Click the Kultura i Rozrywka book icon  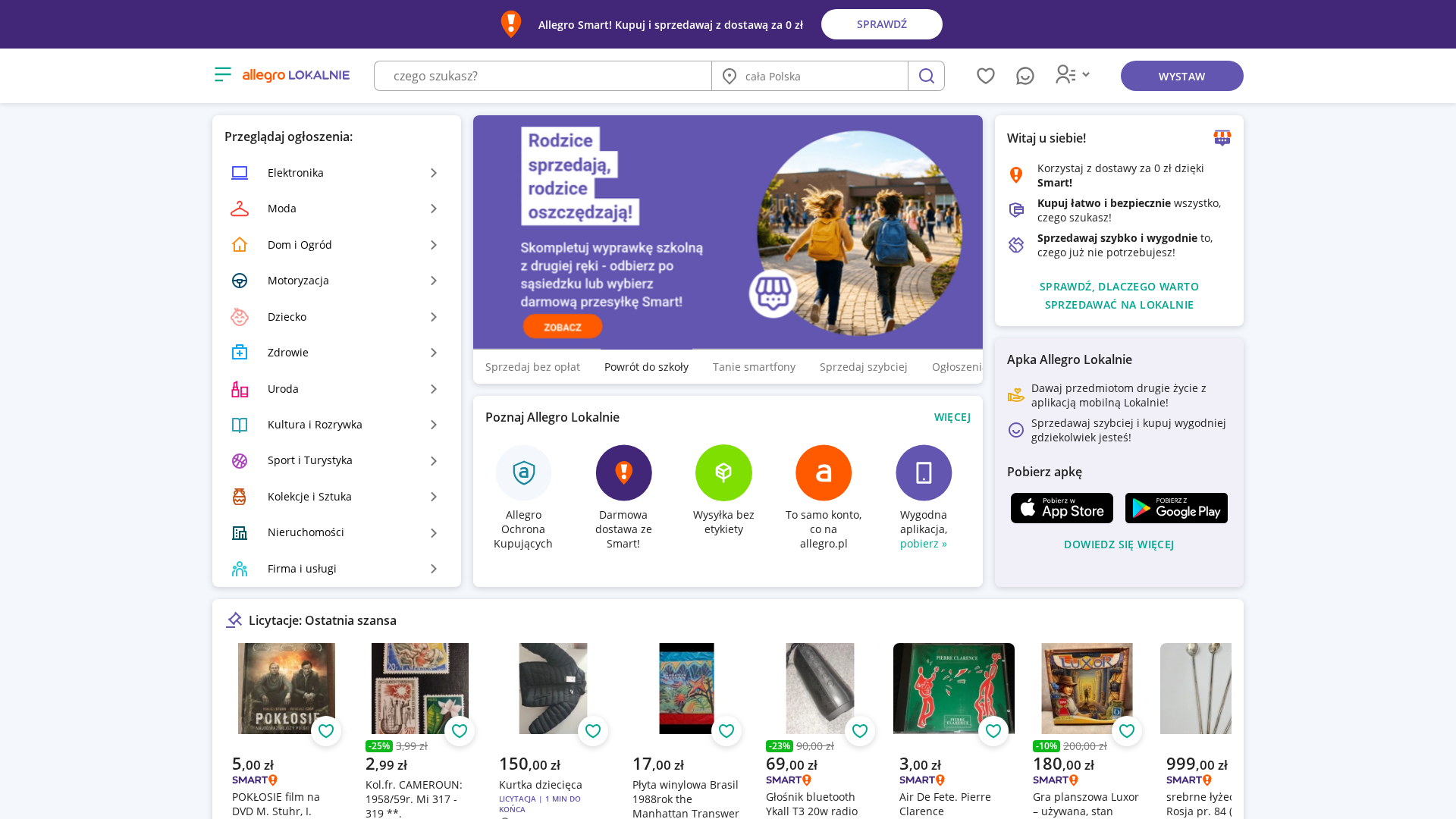click(240, 425)
